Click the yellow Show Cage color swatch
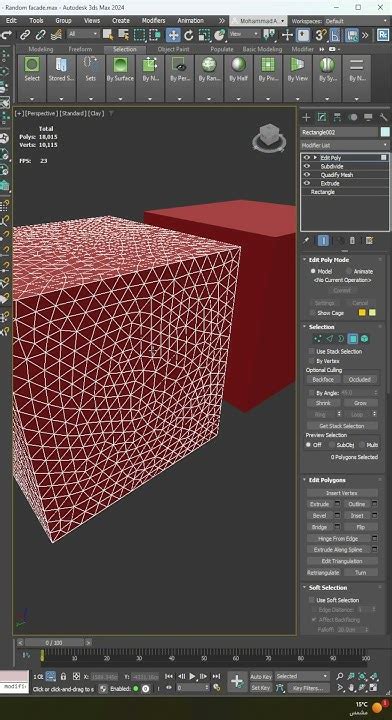This screenshot has height=720, width=392. [362, 313]
